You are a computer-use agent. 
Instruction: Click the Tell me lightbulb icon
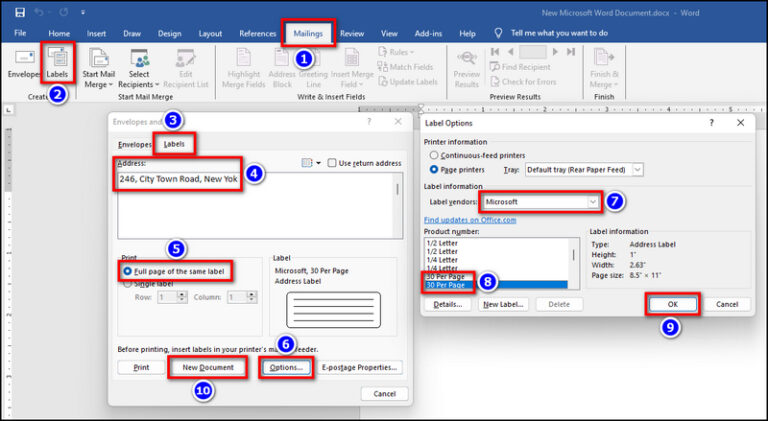pyautogui.click(x=498, y=33)
